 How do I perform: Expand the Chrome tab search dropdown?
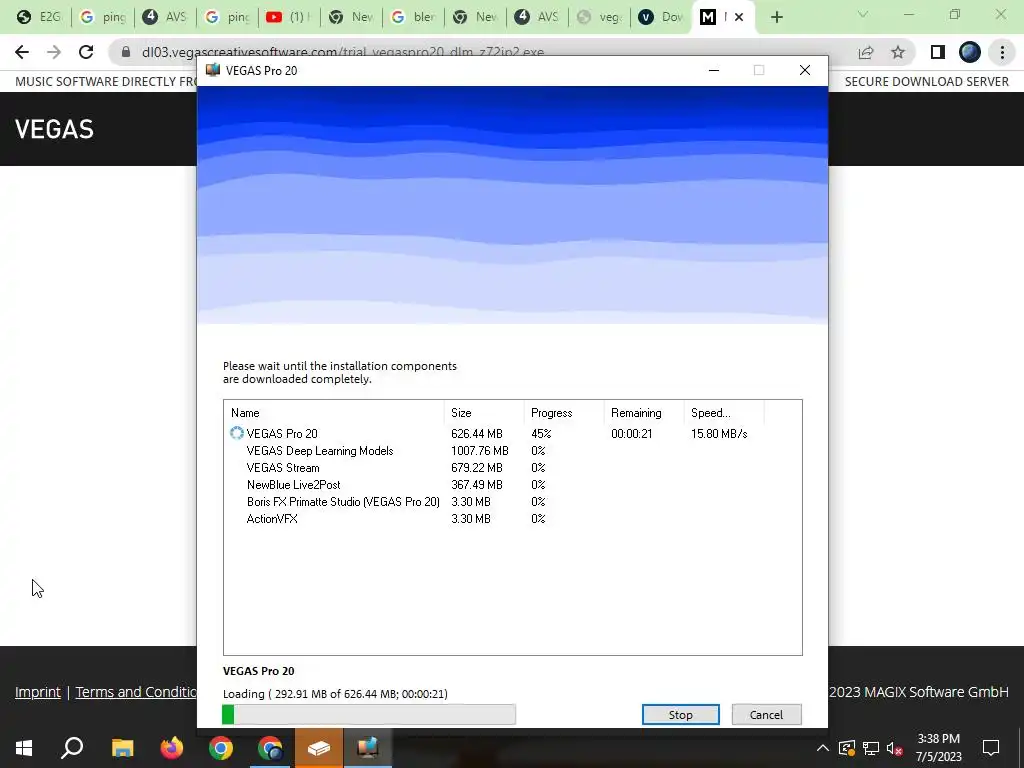click(863, 14)
